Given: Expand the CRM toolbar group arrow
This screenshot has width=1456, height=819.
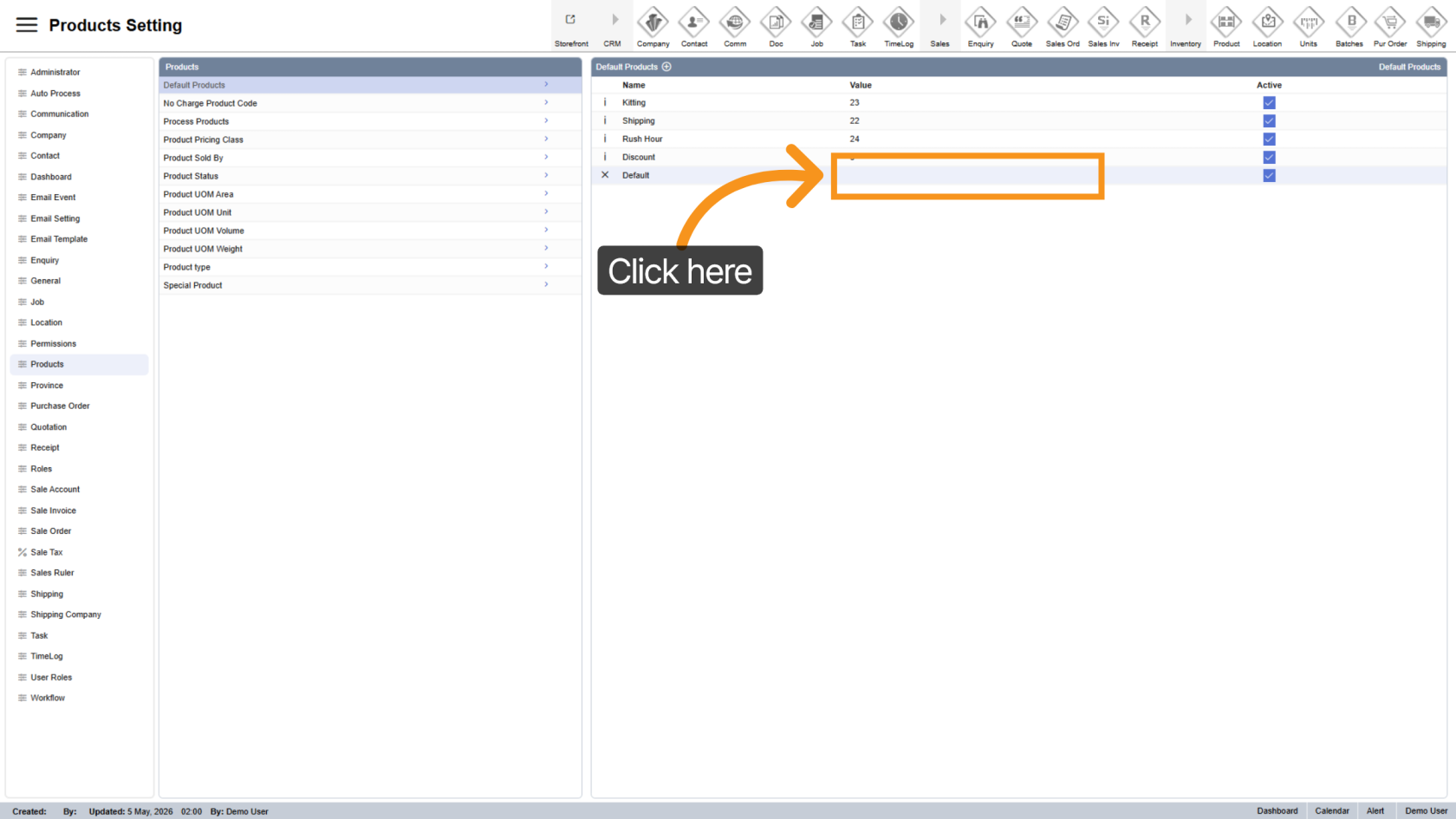Looking at the screenshot, I should pos(614,19).
